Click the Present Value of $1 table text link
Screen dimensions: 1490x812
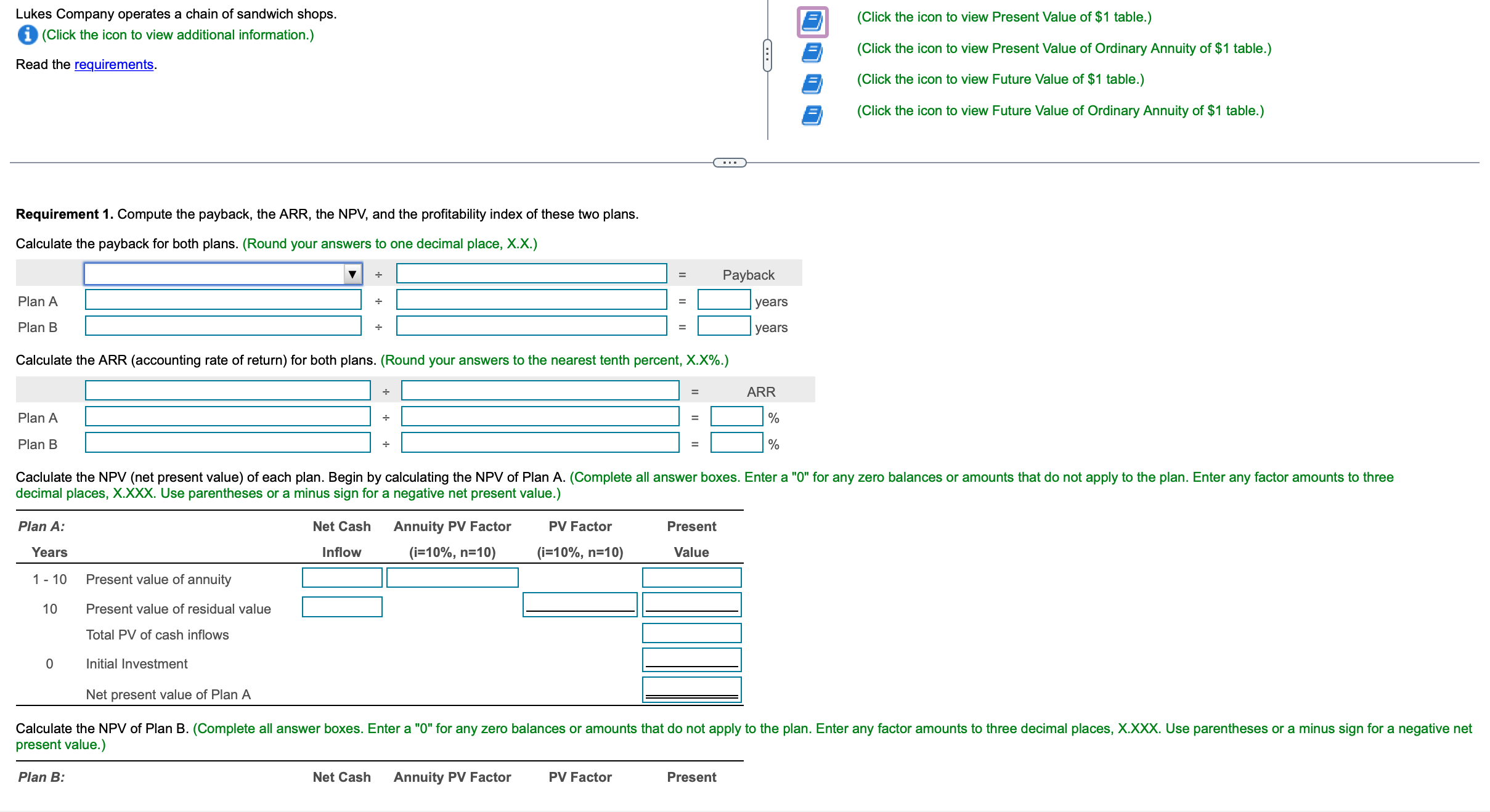click(x=1004, y=17)
